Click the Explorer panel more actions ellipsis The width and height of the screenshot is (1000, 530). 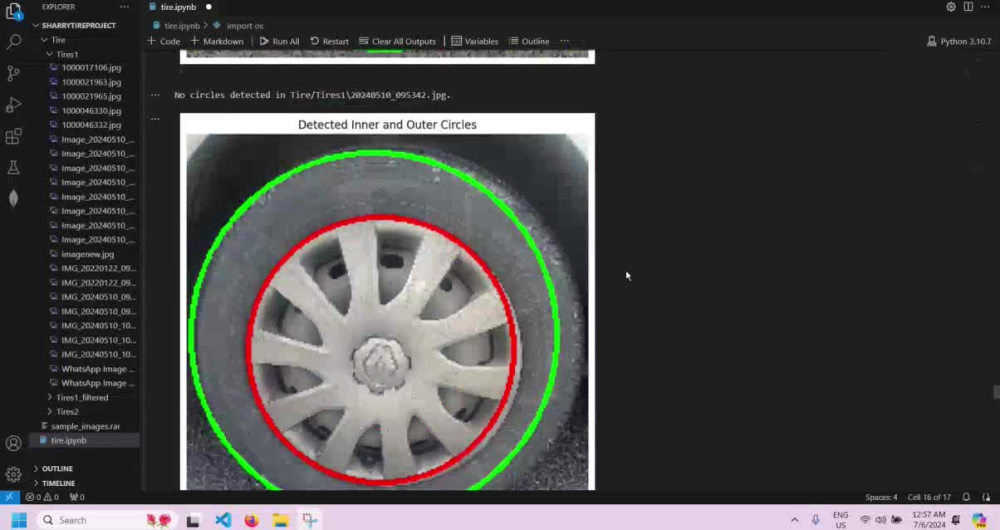coord(124,7)
